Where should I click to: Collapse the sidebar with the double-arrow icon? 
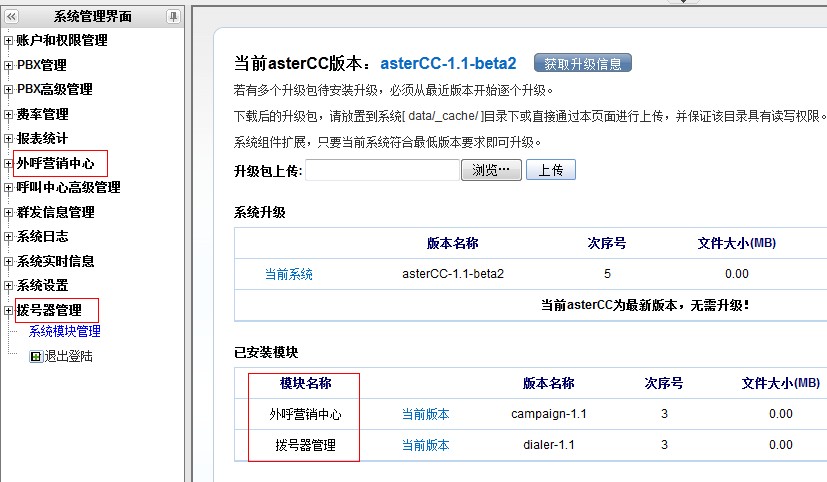tap(12, 16)
